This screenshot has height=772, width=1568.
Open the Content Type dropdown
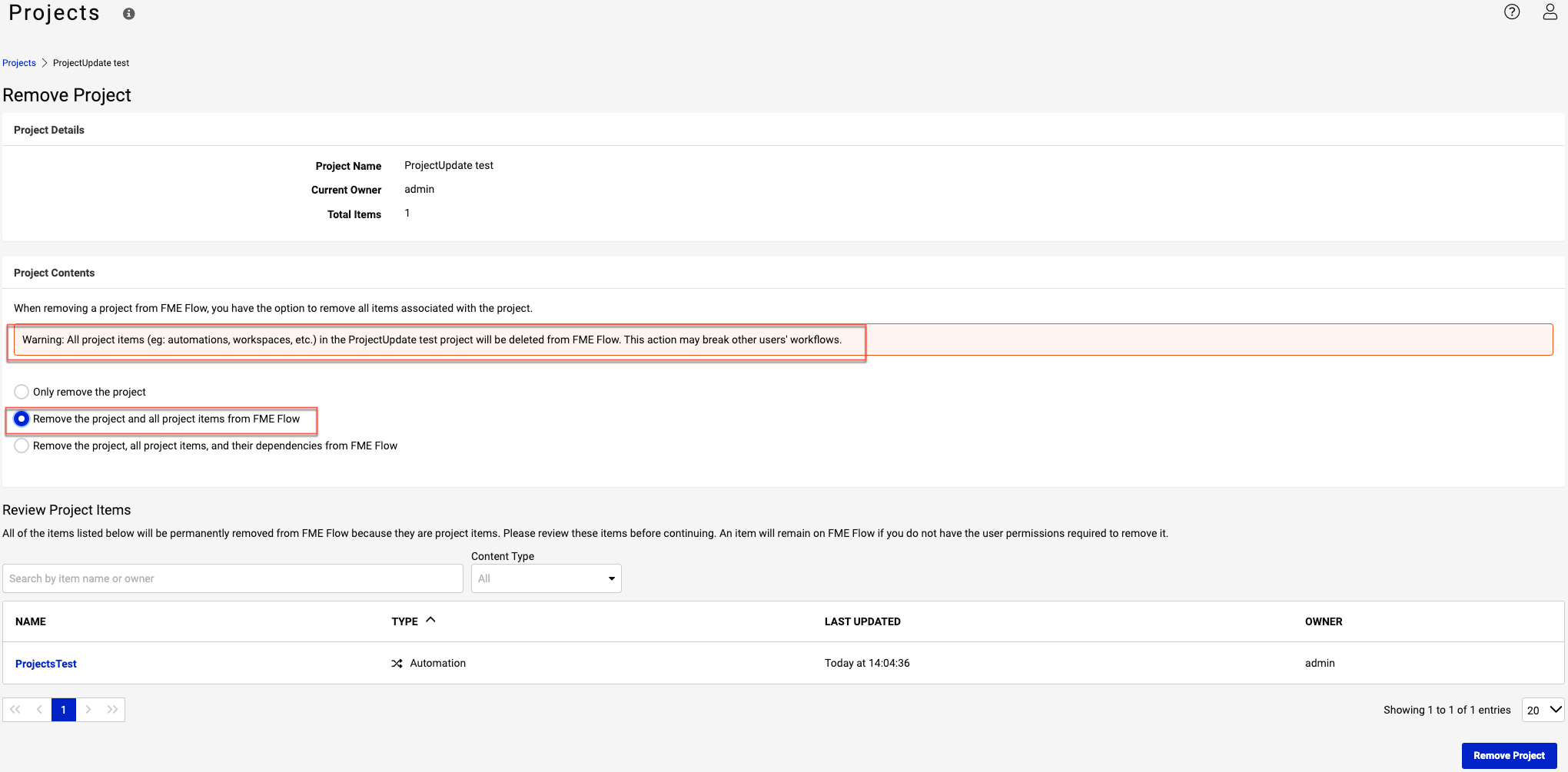[x=546, y=578]
